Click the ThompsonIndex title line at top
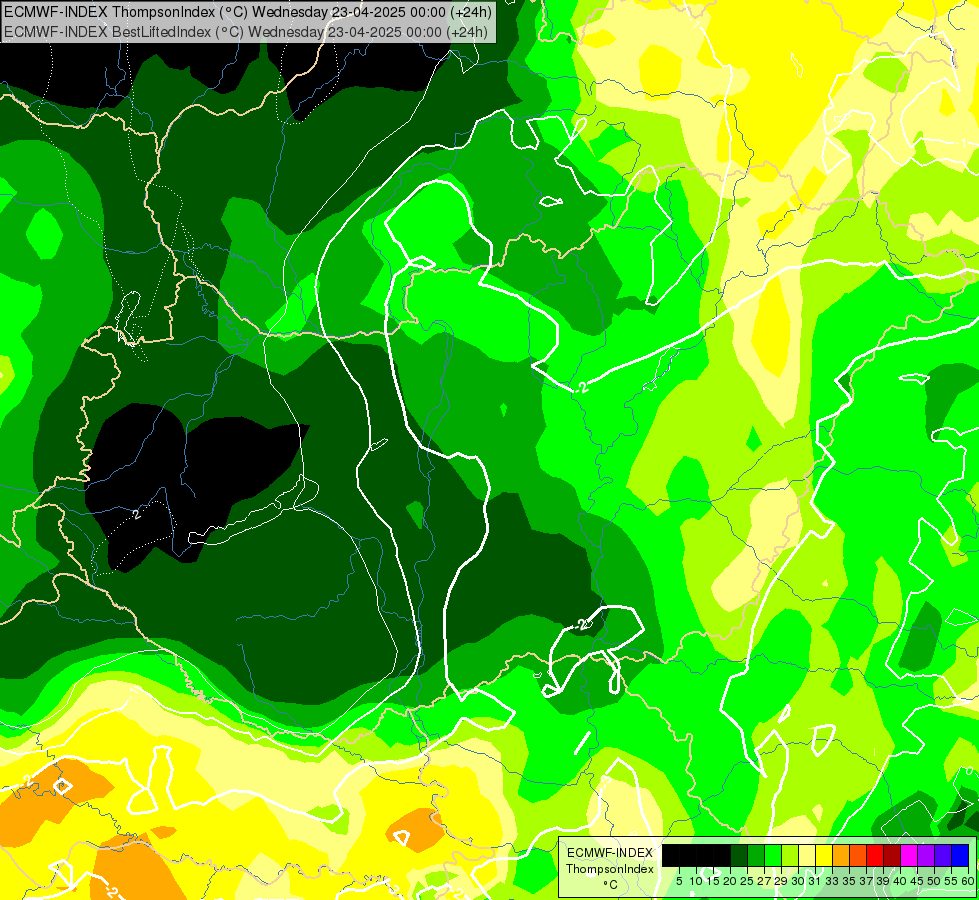 click(248, 11)
